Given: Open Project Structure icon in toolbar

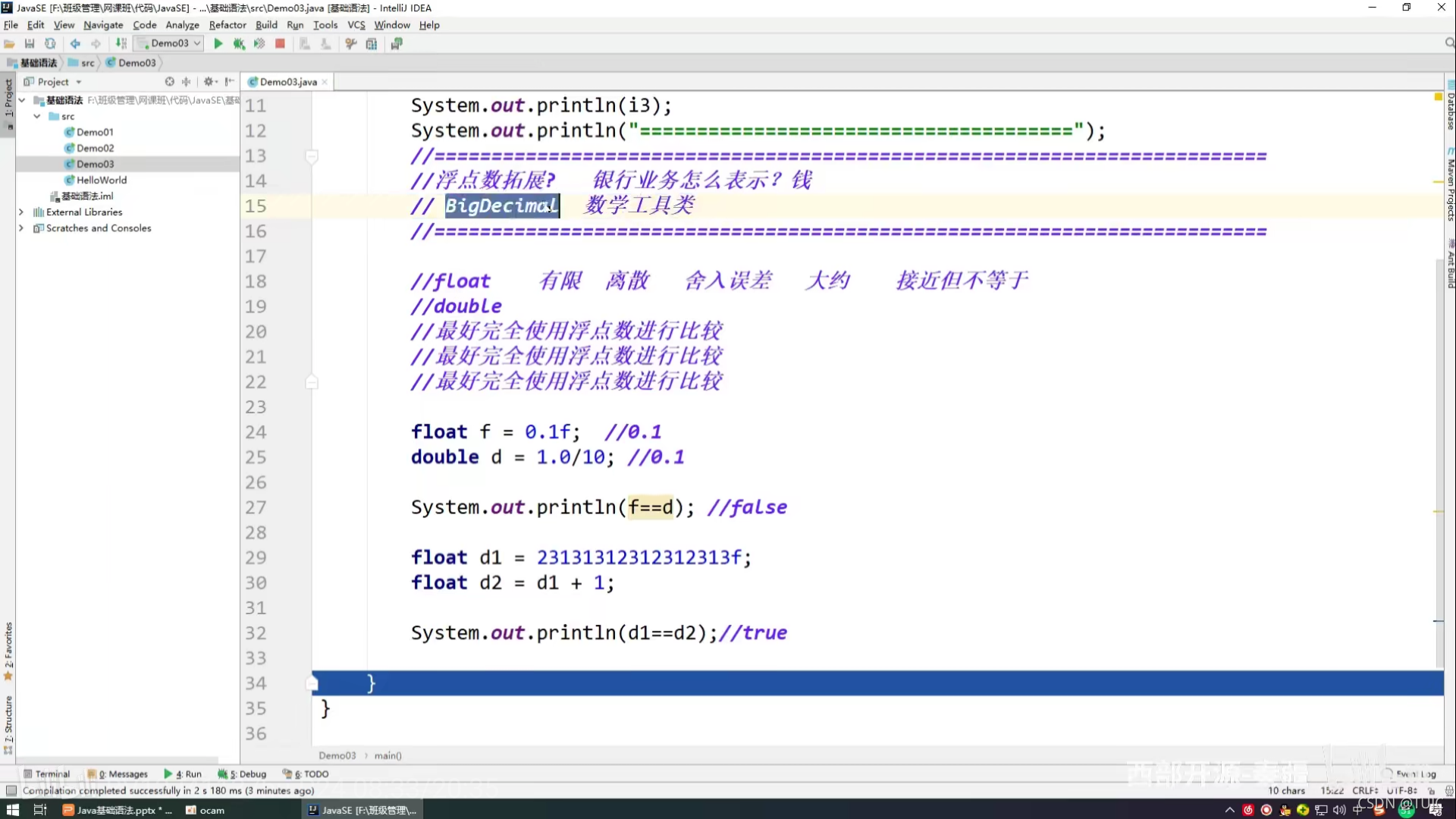Looking at the screenshot, I should click(372, 44).
